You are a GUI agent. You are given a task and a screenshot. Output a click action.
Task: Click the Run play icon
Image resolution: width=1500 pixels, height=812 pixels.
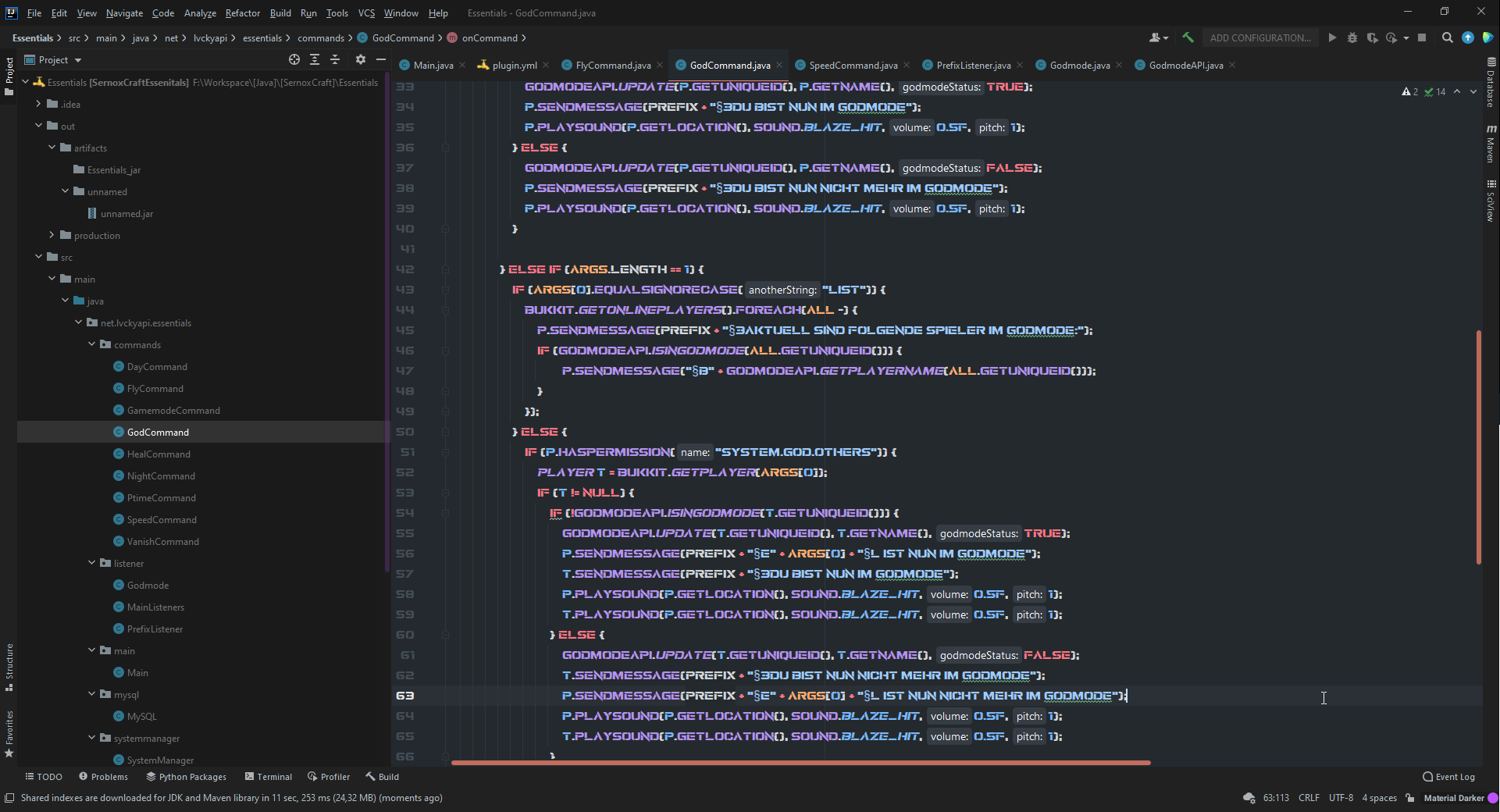click(1332, 37)
